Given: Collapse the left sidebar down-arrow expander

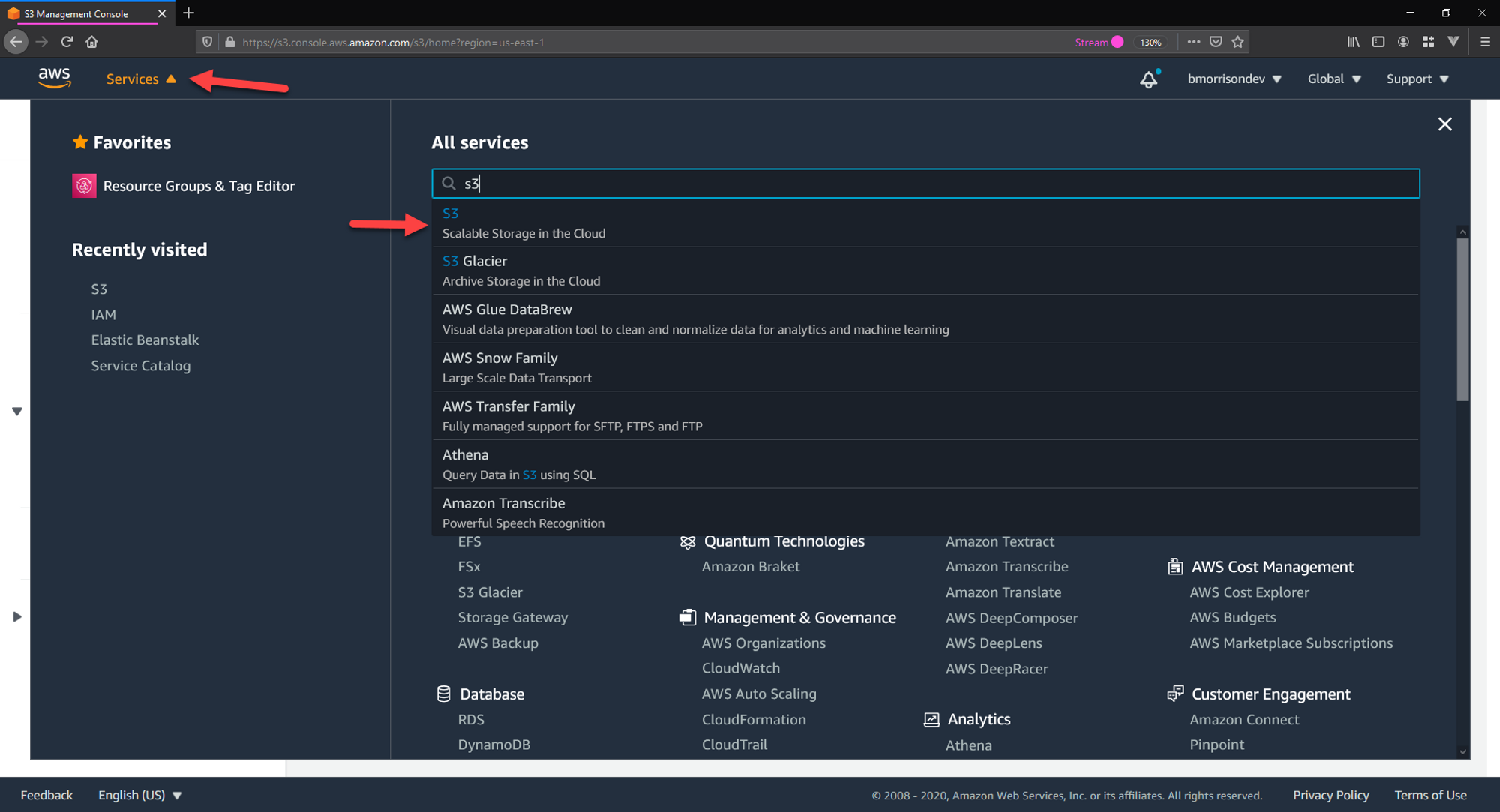Looking at the screenshot, I should point(16,411).
